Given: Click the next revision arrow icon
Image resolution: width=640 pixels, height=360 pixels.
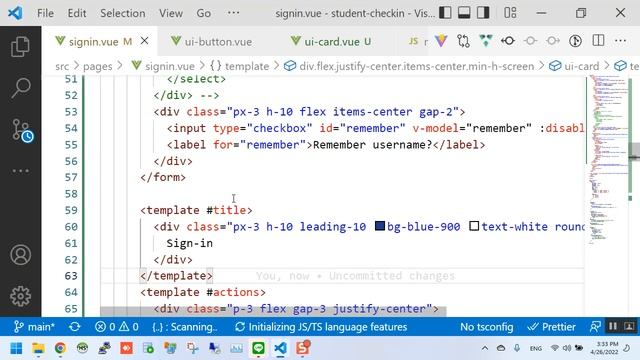Looking at the screenshot, I should coord(553,41).
